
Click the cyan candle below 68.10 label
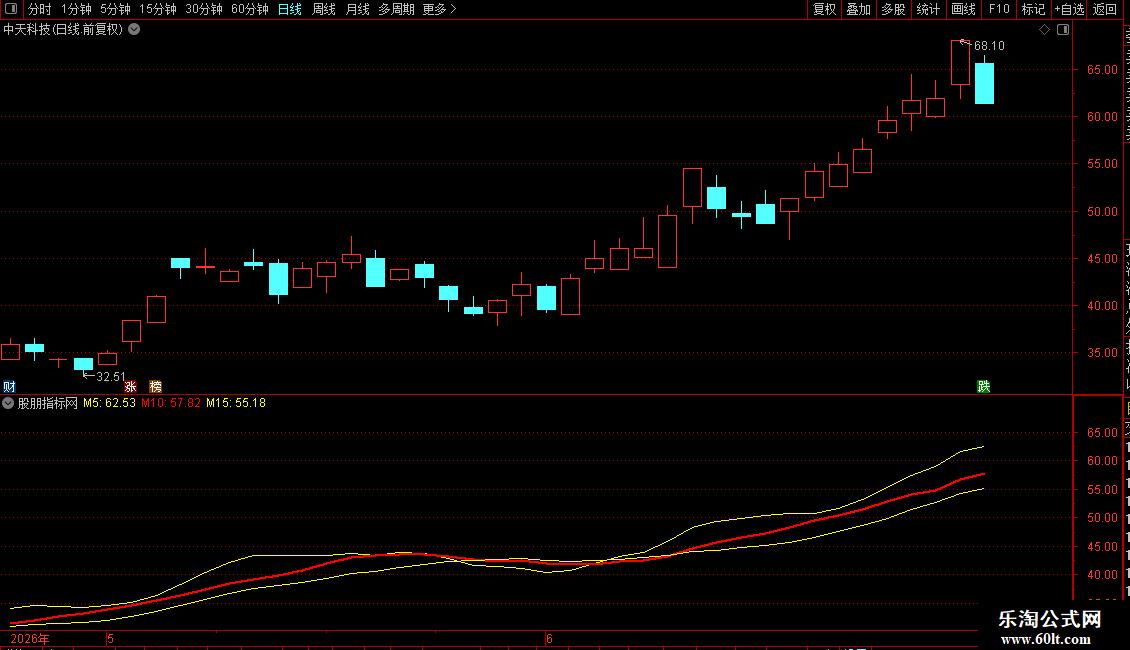pos(984,83)
